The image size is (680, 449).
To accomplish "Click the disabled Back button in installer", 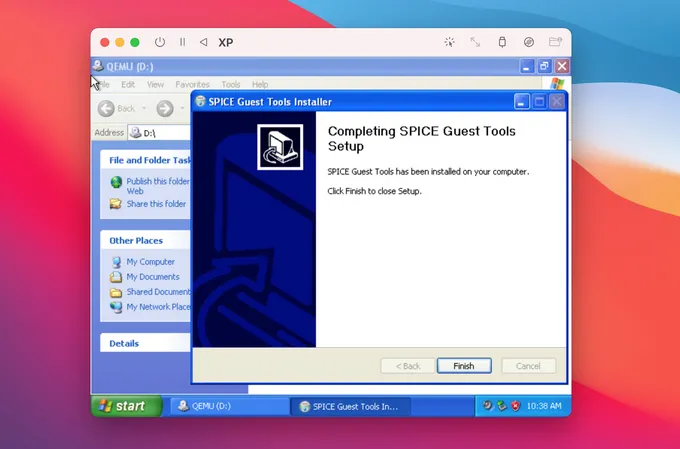I will point(408,366).
